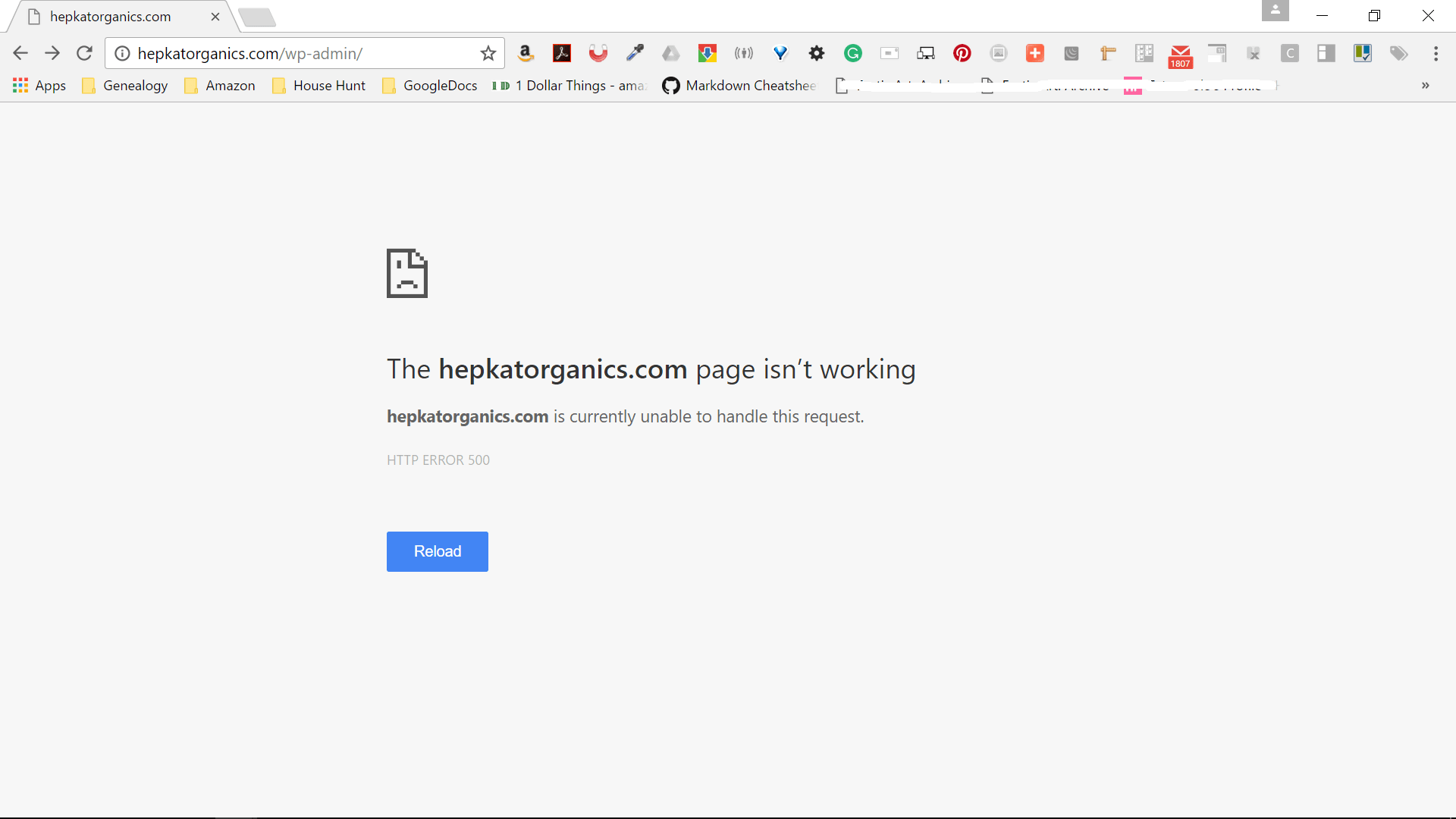Screen dimensions: 1456x819
Task: Open the House Hunt bookmarks folder
Action: tap(318, 86)
